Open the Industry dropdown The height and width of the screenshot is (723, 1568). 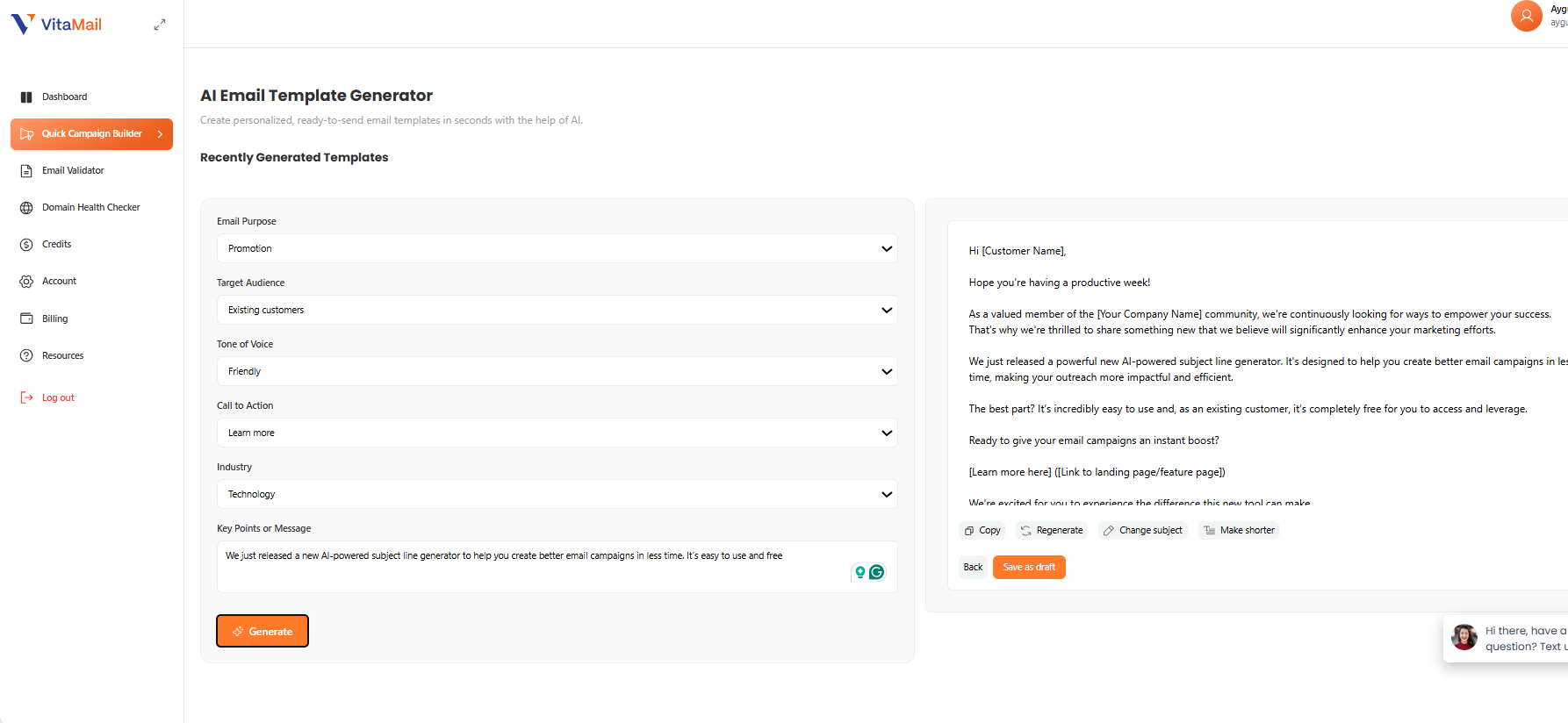[x=557, y=494]
